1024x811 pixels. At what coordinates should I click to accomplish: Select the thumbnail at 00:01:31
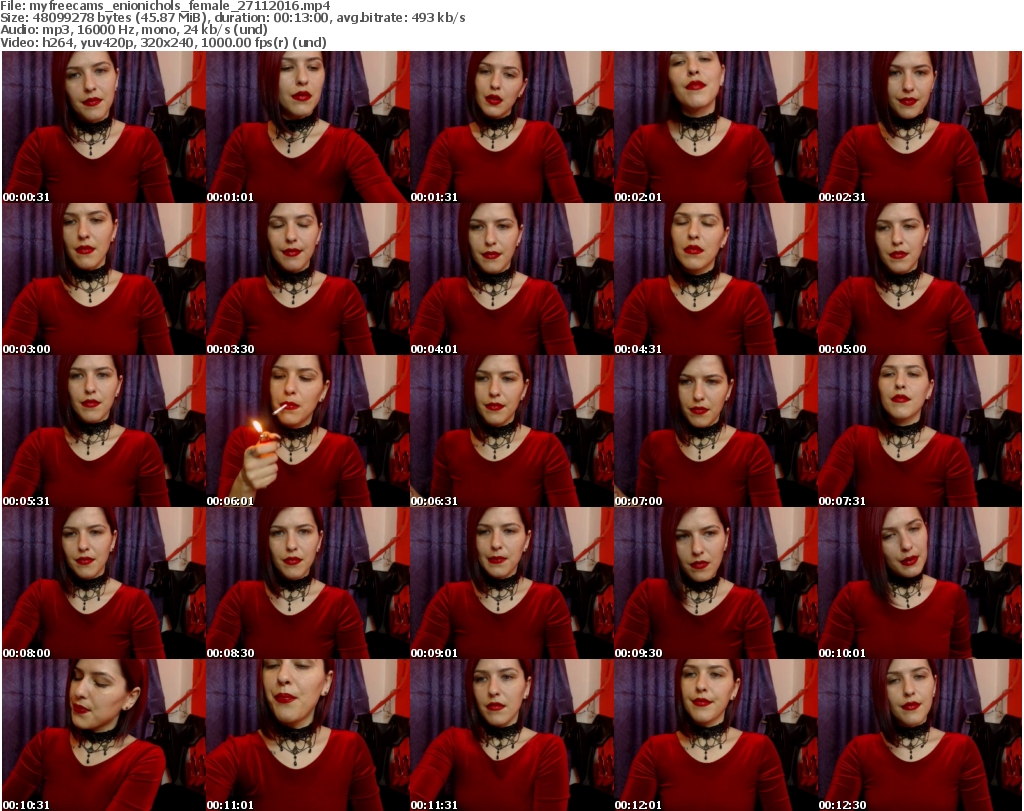coord(511,127)
